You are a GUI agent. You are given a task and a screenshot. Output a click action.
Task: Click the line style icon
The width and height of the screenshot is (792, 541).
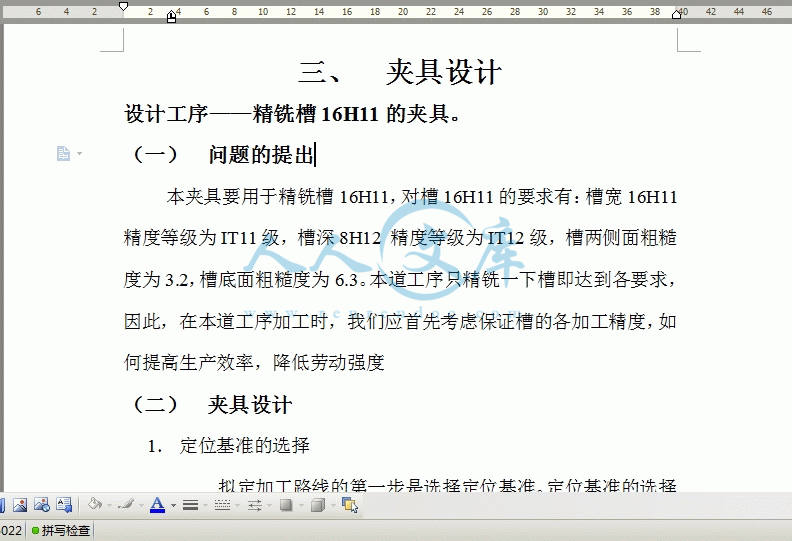pyautogui.click(x=190, y=505)
